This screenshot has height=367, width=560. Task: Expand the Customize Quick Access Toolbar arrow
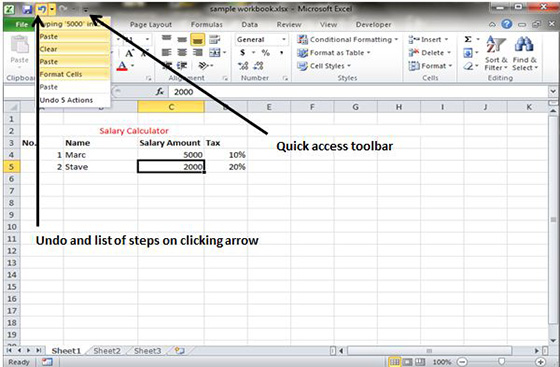click(x=86, y=10)
